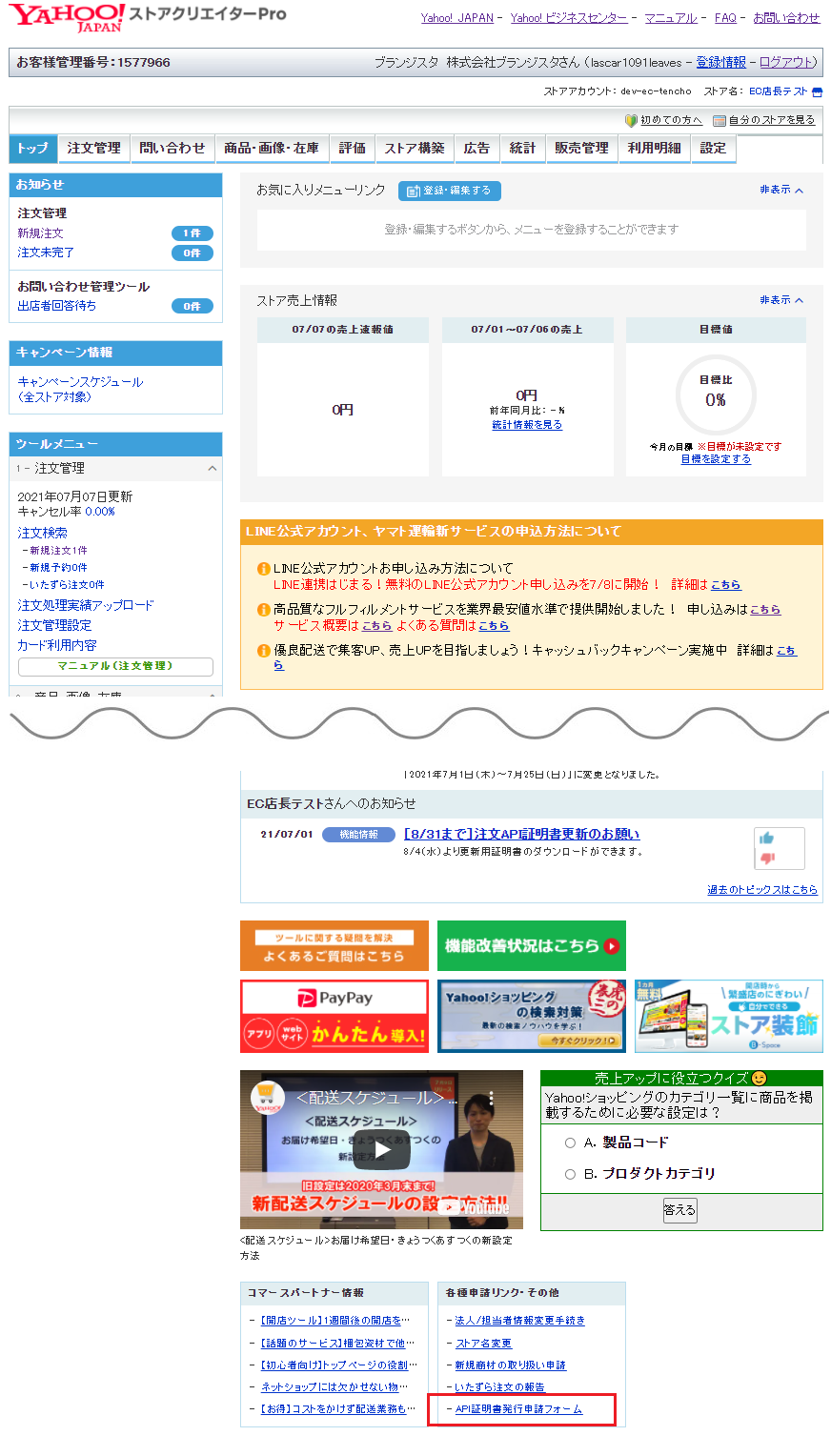Viewport: 831px width, 1456px height.
Task: Click 自分のストアを見る link
Action: pos(772,120)
